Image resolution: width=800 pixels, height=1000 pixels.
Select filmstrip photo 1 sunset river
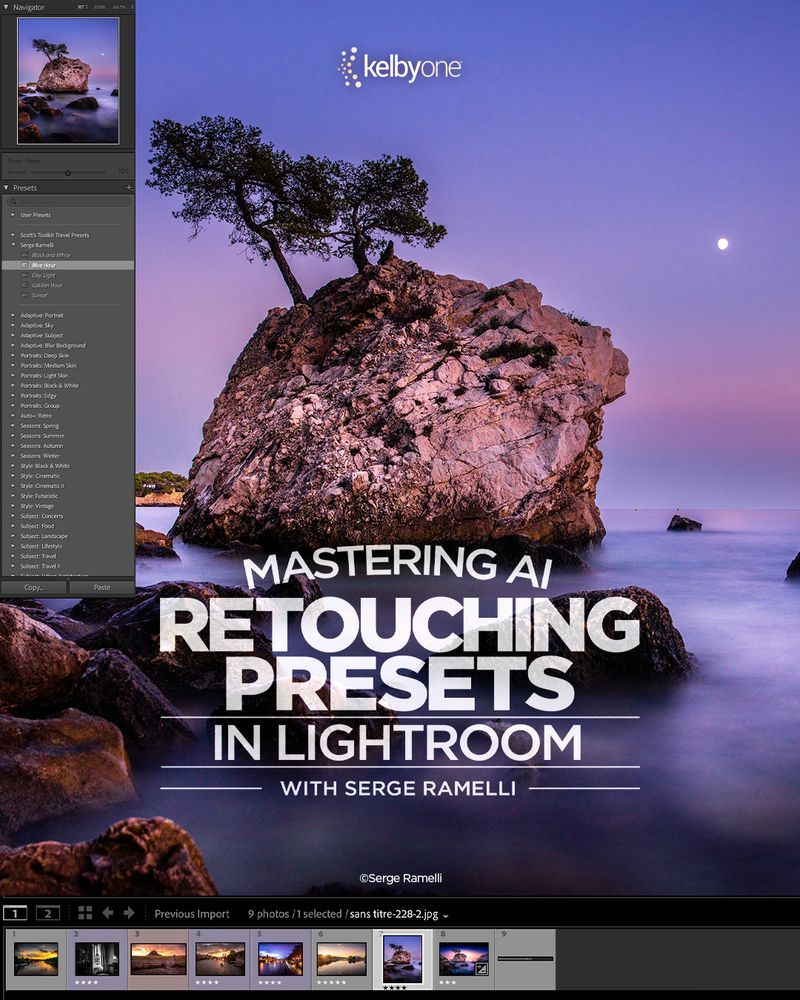click(x=36, y=960)
